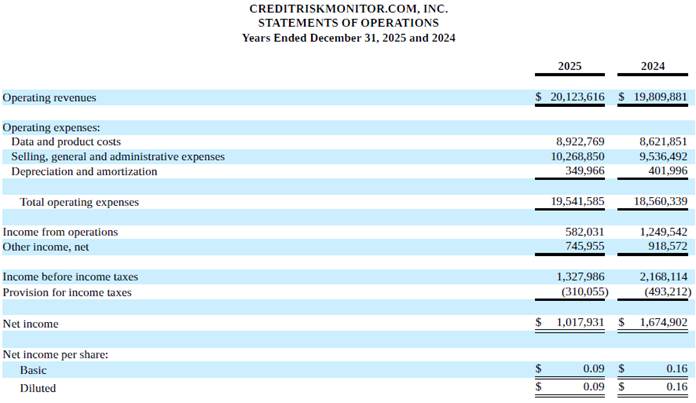Select the 2025 net income value 1,017,931

tap(580, 324)
